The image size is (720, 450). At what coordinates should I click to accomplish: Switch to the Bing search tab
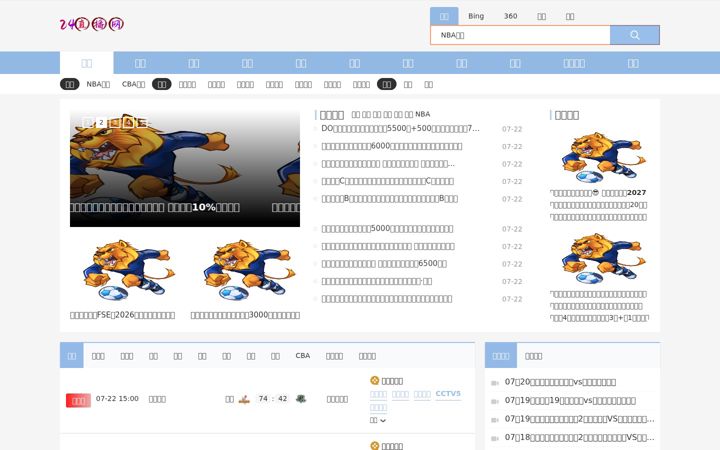click(x=476, y=16)
